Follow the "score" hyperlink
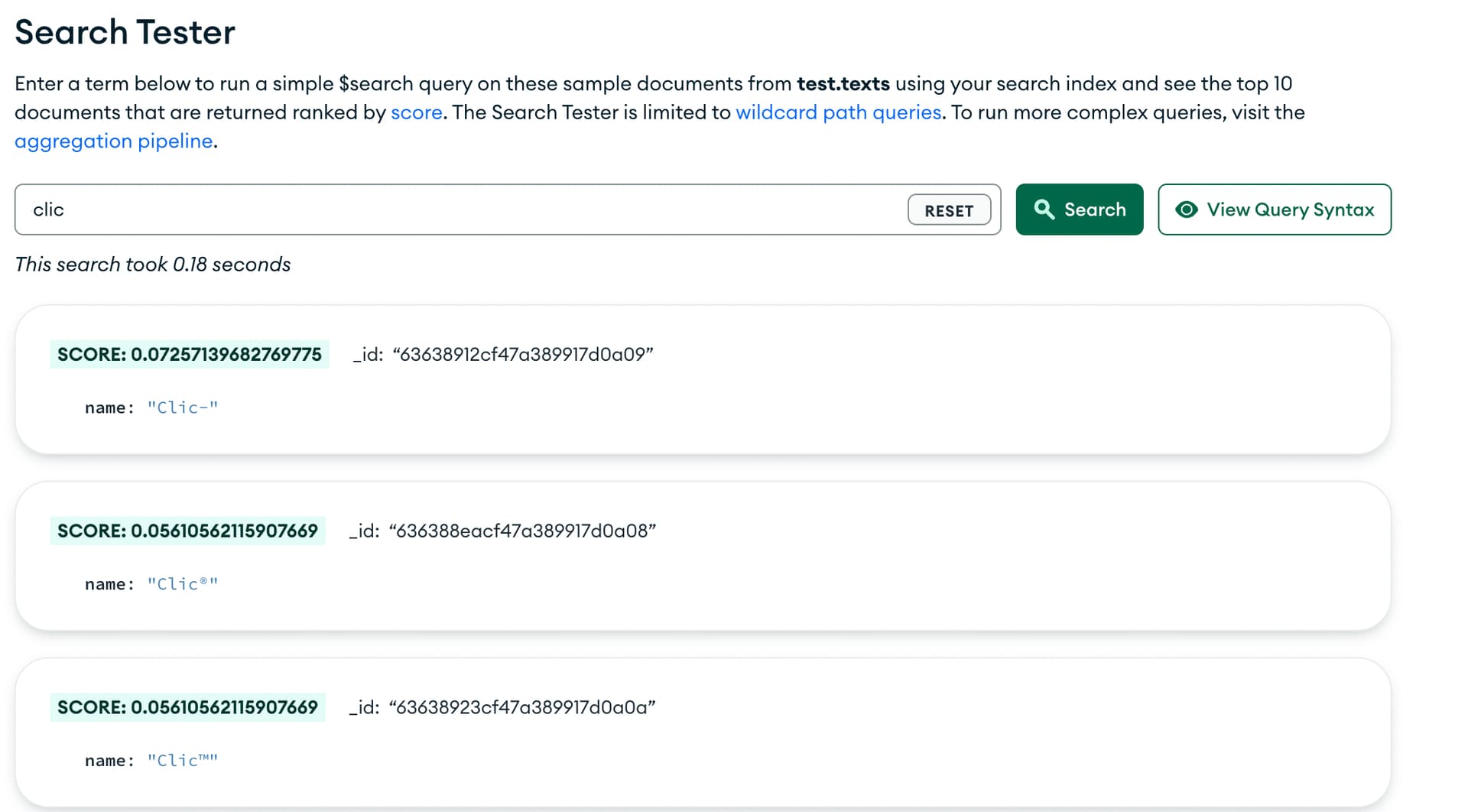Viewport: 1468px width, 812px height. [416, 112]
